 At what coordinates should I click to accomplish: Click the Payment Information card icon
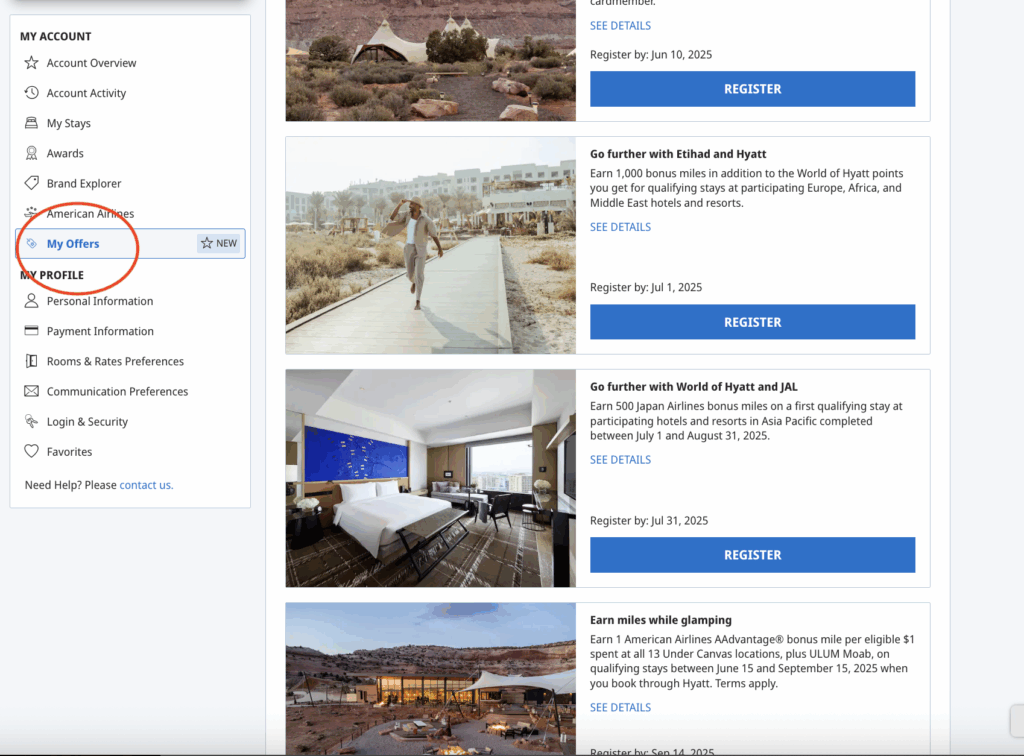point(31,331)
